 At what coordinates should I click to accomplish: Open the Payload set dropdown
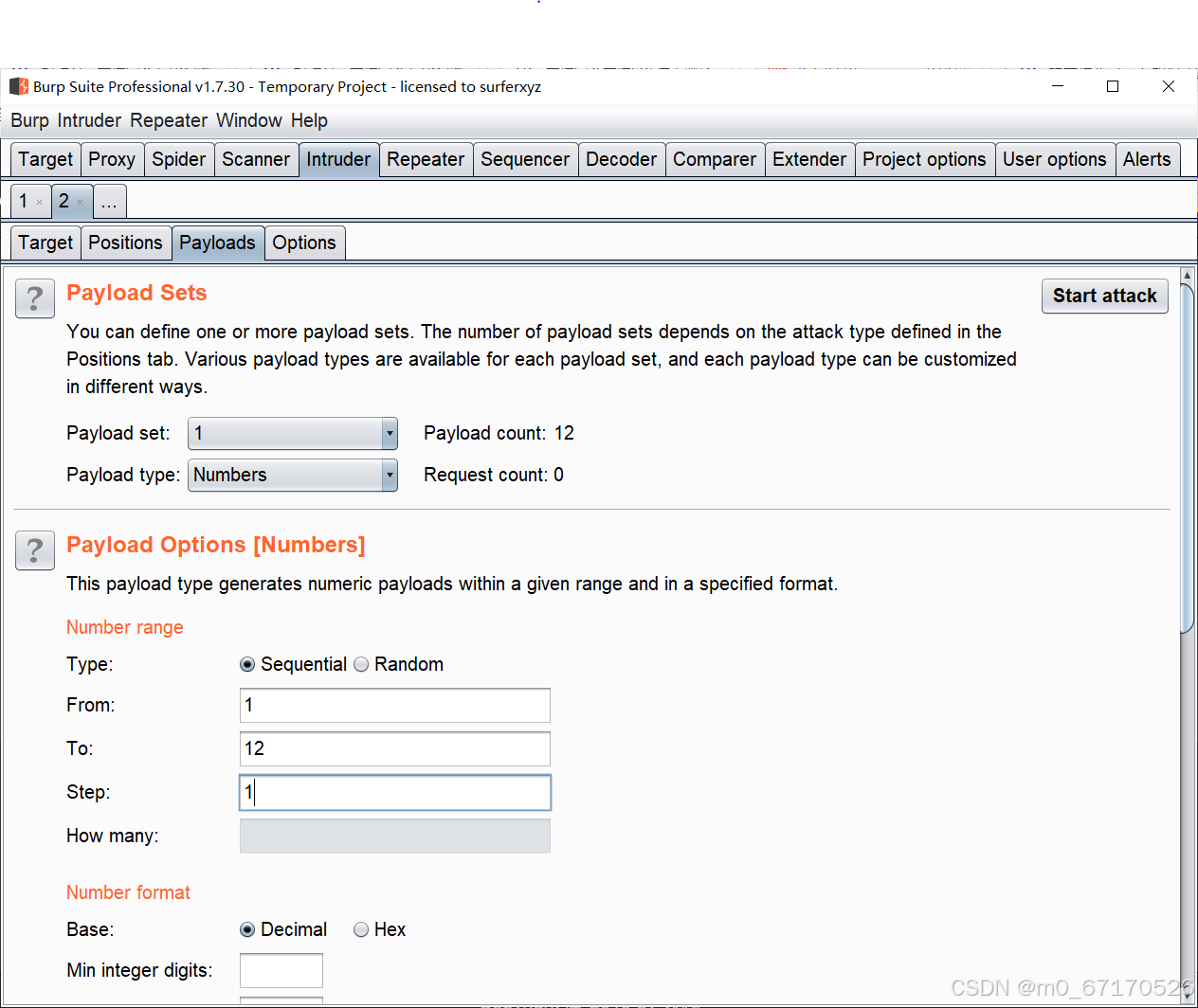pyautogui.click(x=292, y=433)
